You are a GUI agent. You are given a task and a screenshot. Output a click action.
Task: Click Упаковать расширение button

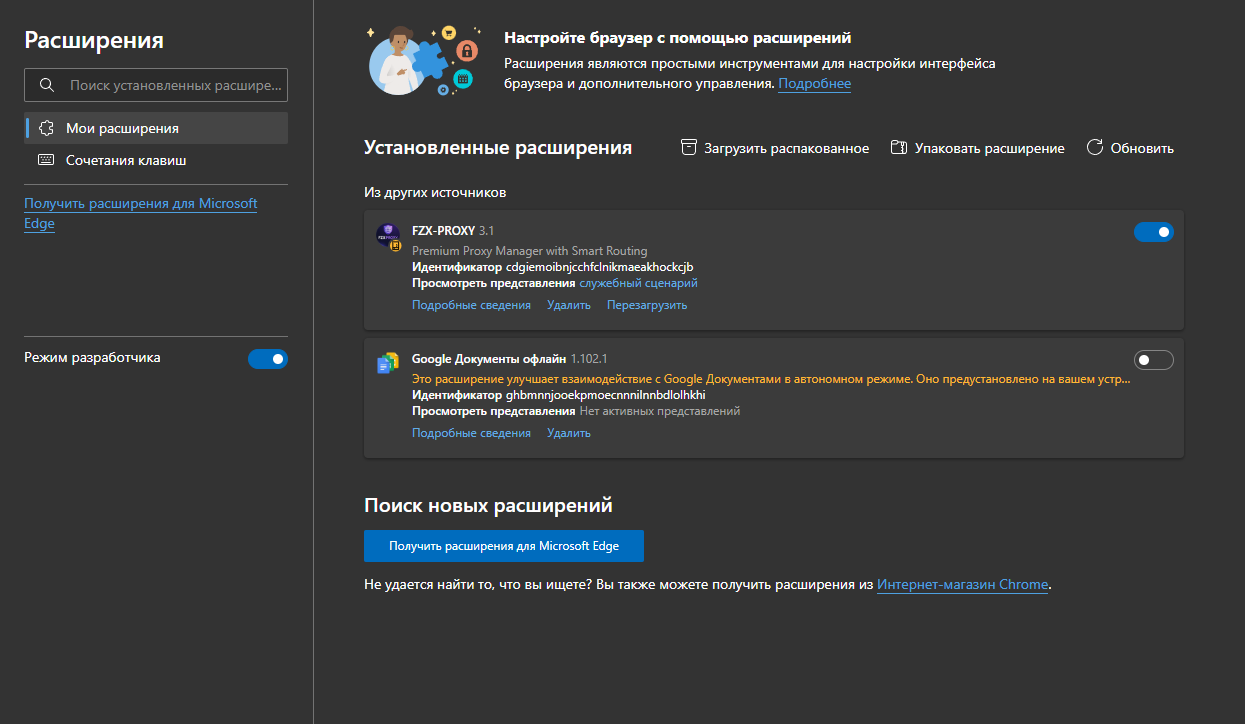coord(978,148)
